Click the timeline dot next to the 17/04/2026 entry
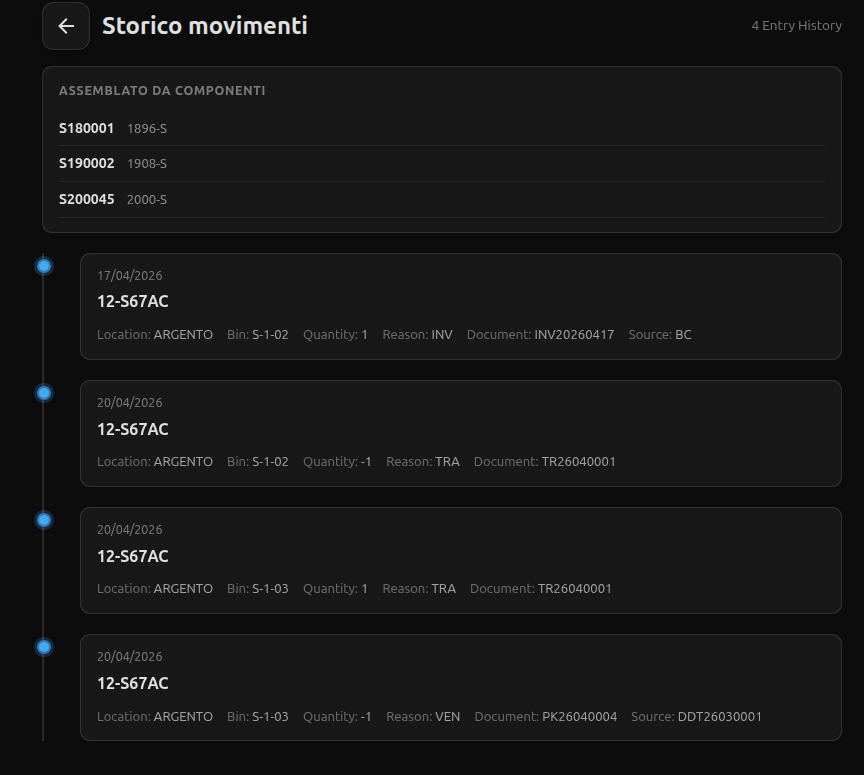This screenshot has width=864, height=775. pos(43,265)
